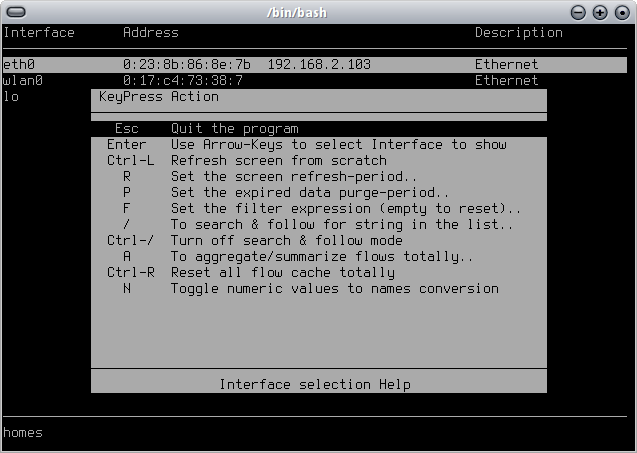Select Ctrl-R Reset all flow cache row
Viewport: 637px width, 453px height.
coord(319,273)
